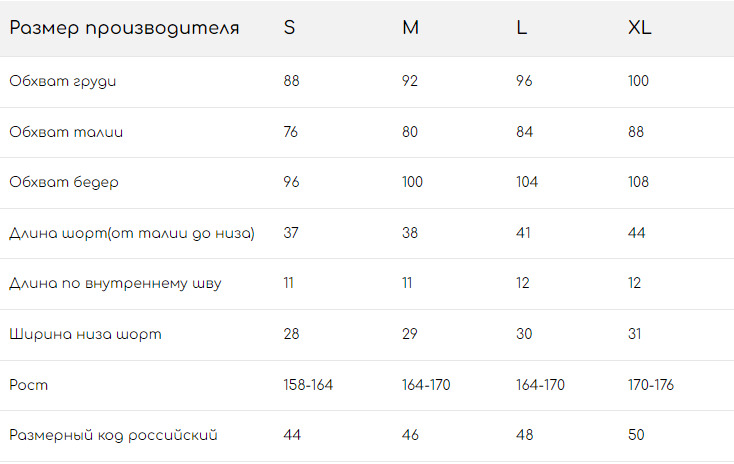Click the 'Обхват бедер' row label
The width and height of the screenshot is (734, 464).
click(64, 182)
